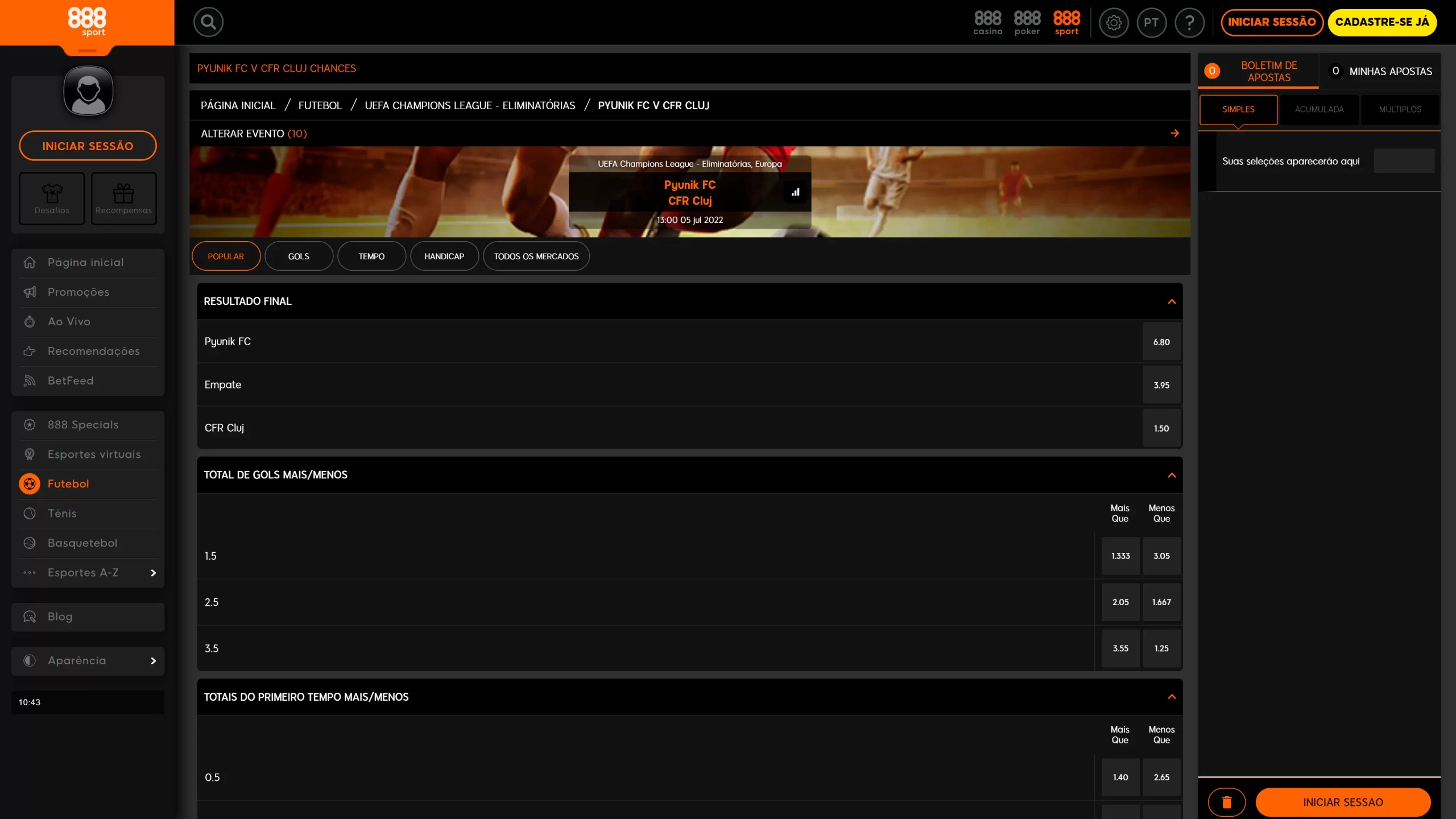Open 888 Specials in sidebar

[88, 425]
